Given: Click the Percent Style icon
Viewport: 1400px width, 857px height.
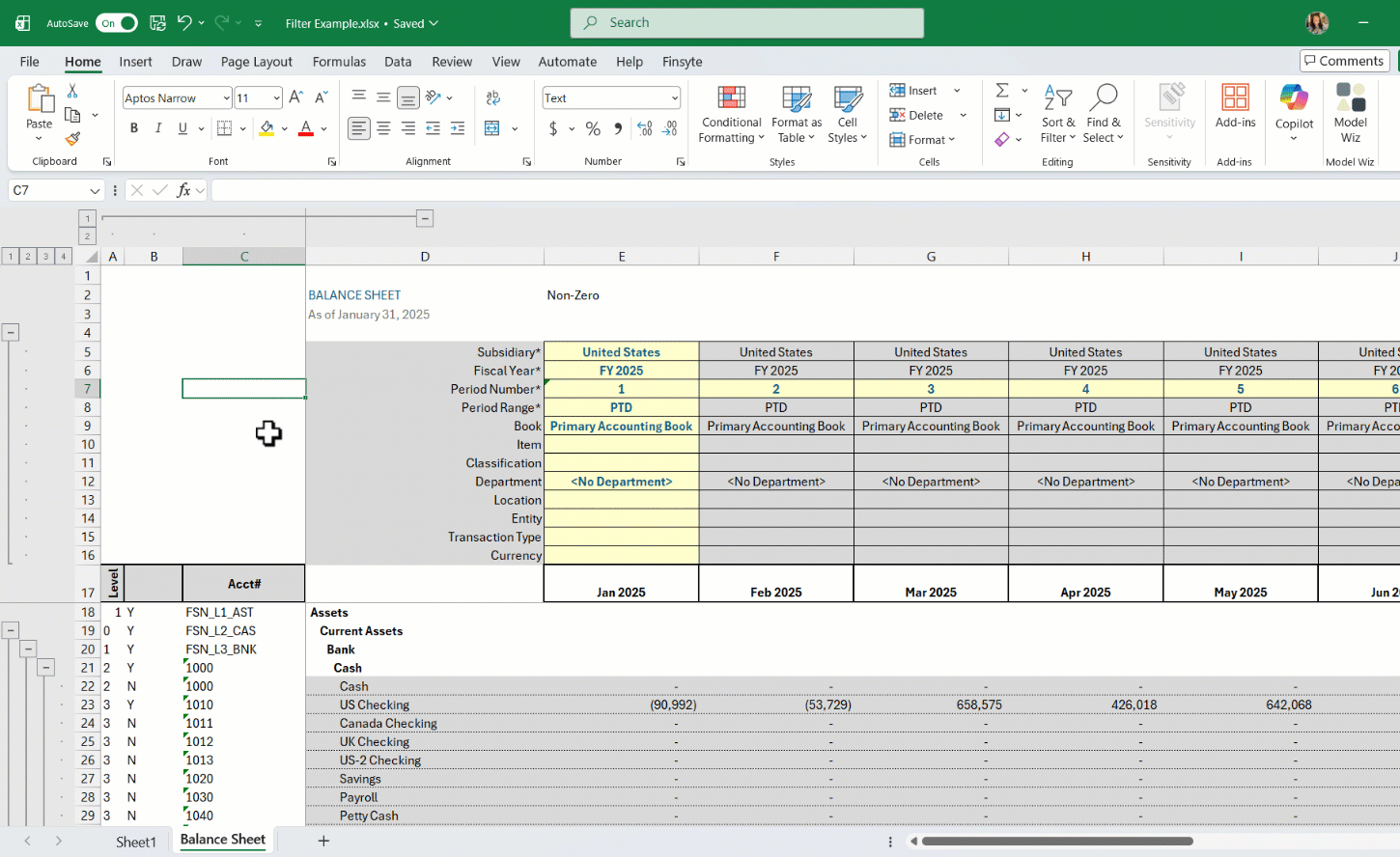Looking at the screenshot, I should [593, 128].
